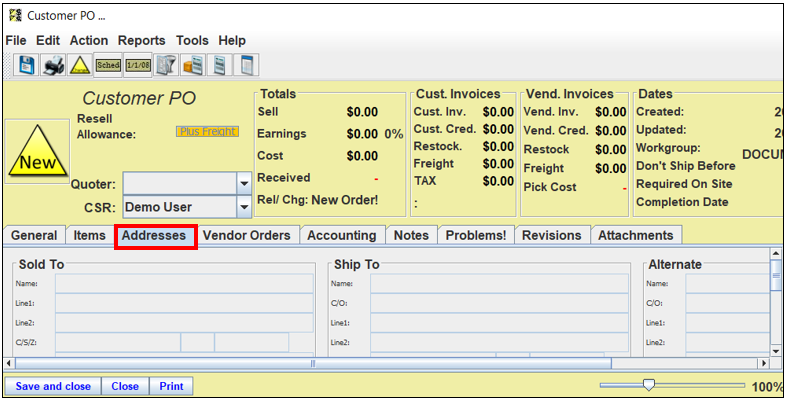Click the Sold To Line1 field
This screenshot has width=788, height=402.
click(184, 304)
